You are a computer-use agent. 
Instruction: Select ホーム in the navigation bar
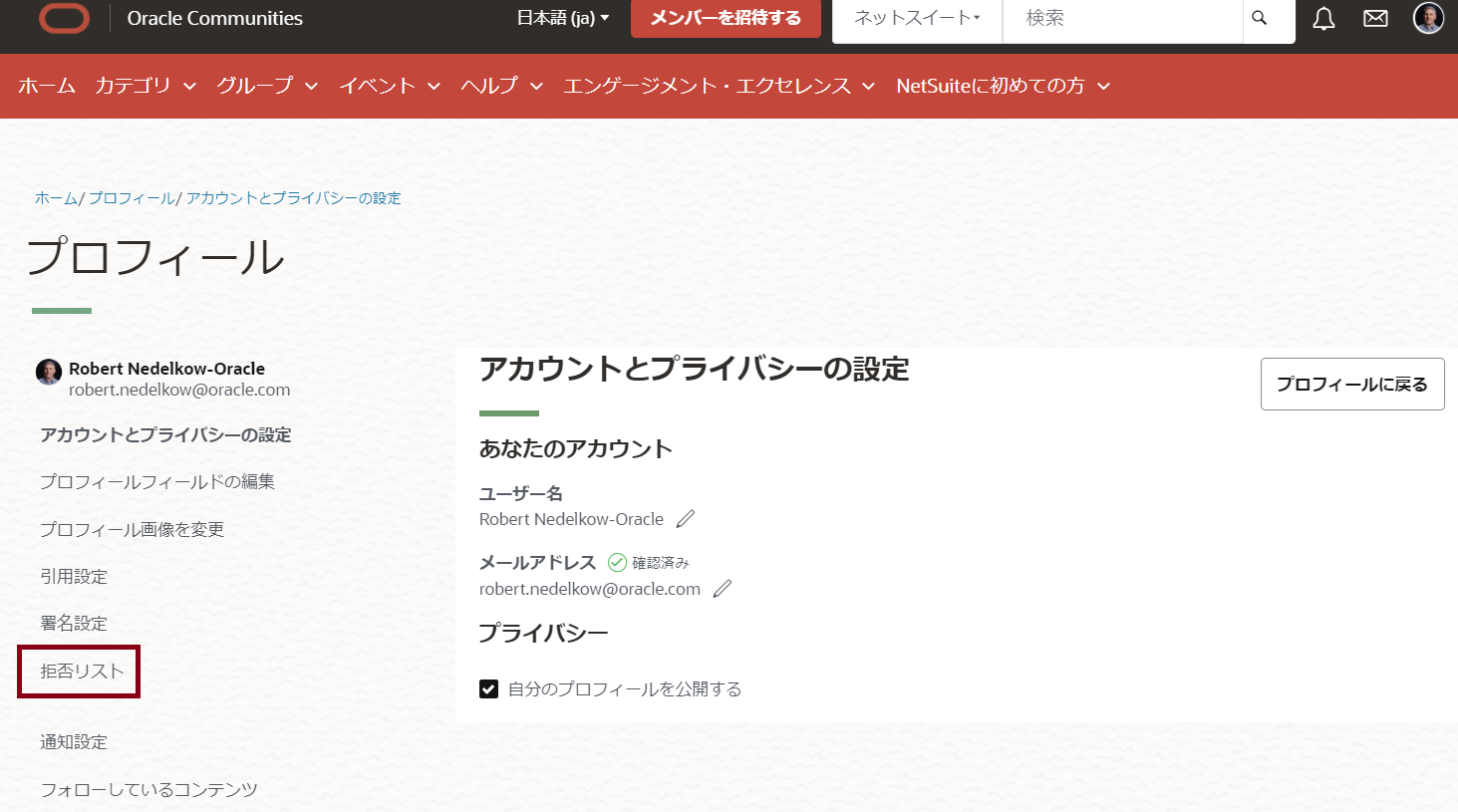pyautogui.click(x=46, y=86)
